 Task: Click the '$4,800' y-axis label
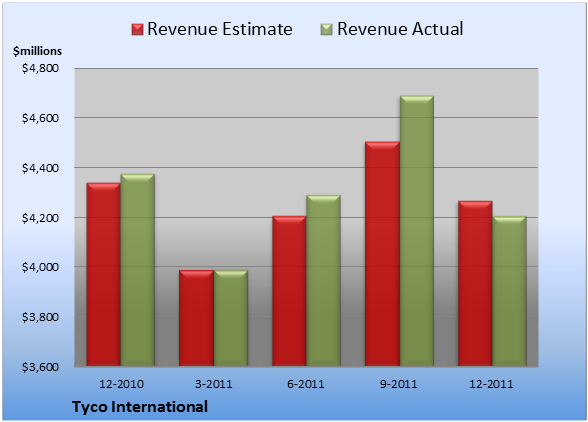(40, 68)
